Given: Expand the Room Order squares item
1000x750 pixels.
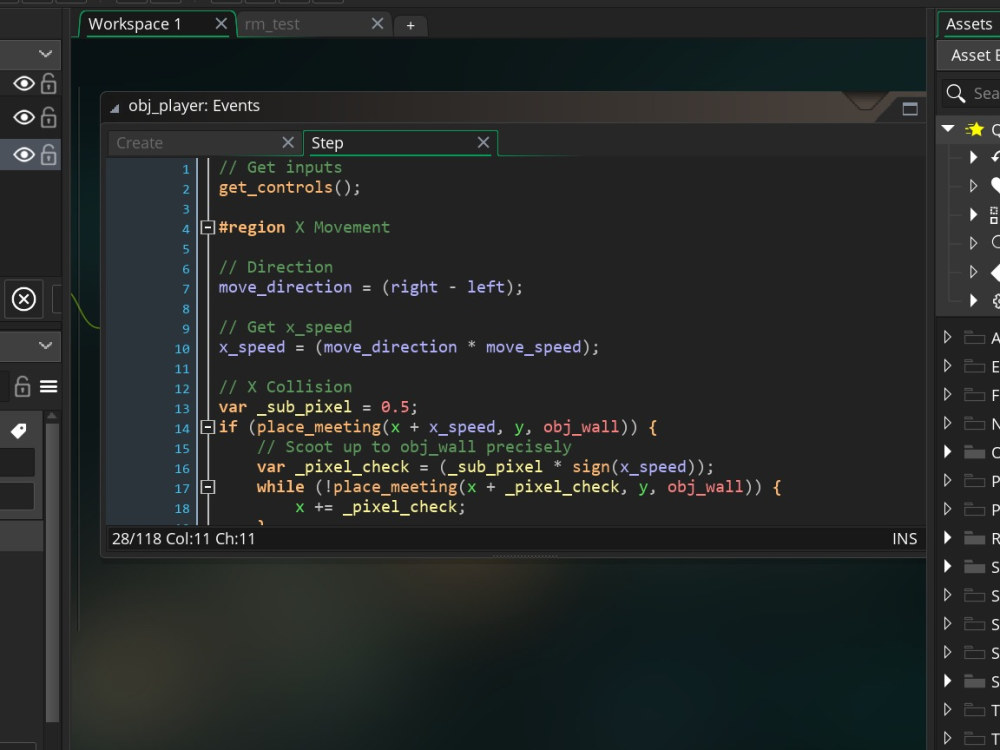Looking at the screenshot, I should (x=973, y=214).
